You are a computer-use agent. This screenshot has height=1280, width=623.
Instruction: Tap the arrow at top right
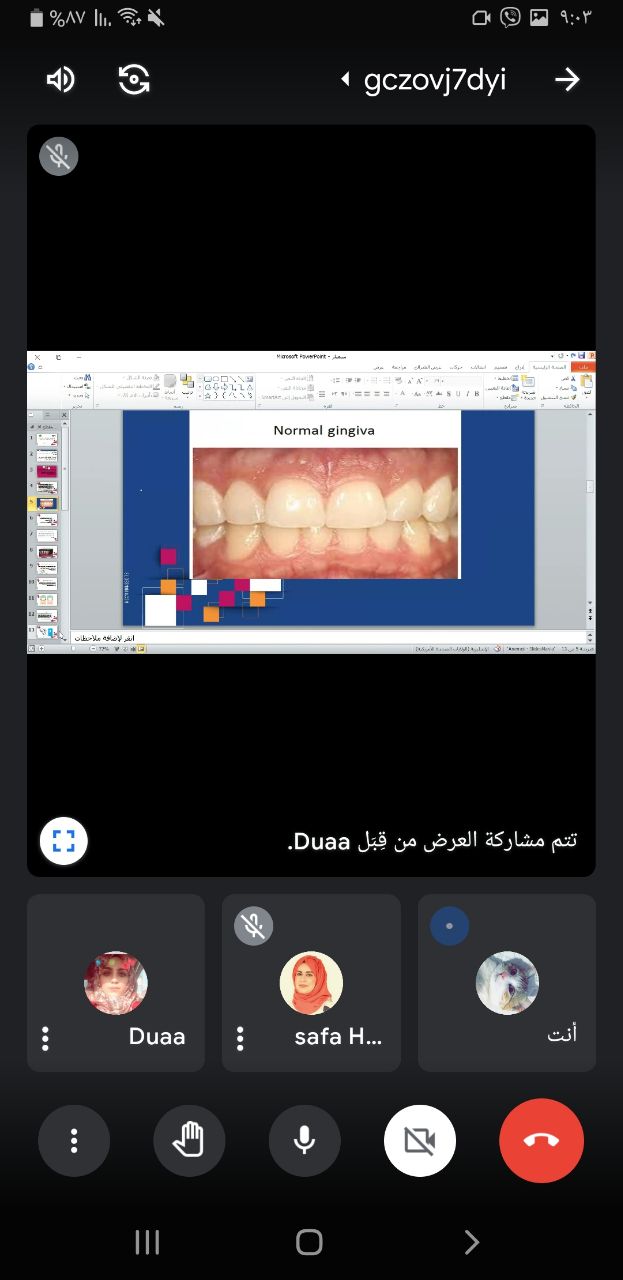[x=567, y=80]
